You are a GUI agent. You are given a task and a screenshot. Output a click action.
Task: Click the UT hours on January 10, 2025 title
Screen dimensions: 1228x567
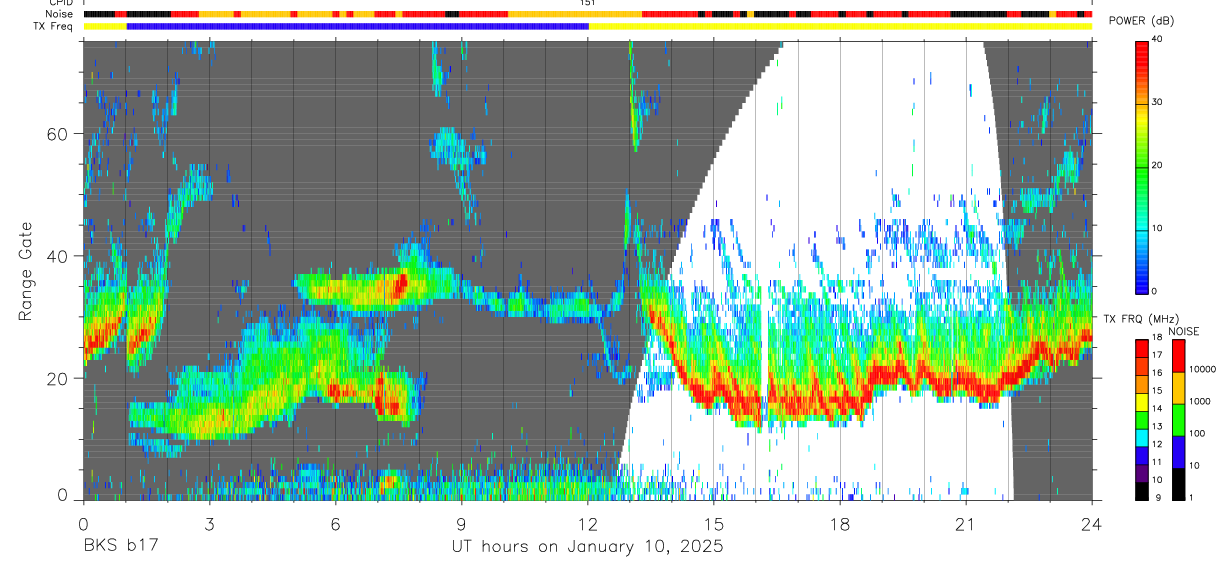click(x=588, y=547)
